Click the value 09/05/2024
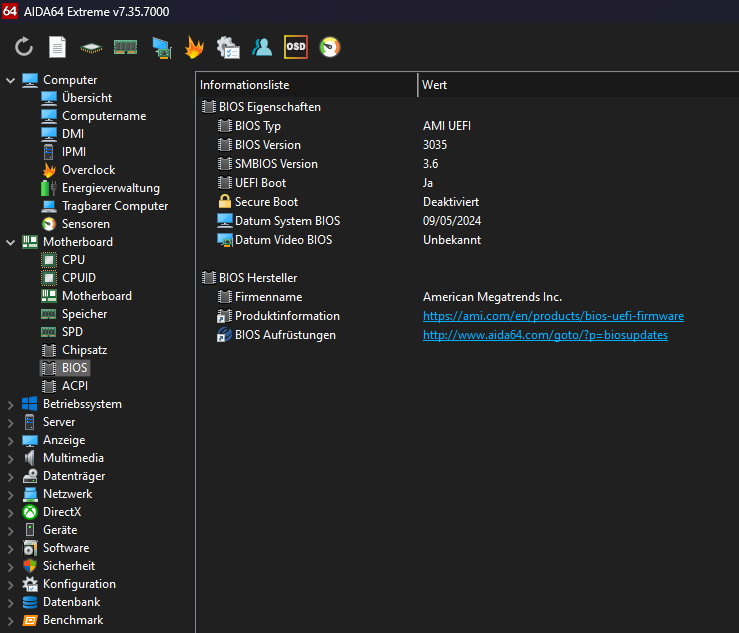 pos(452,221)
